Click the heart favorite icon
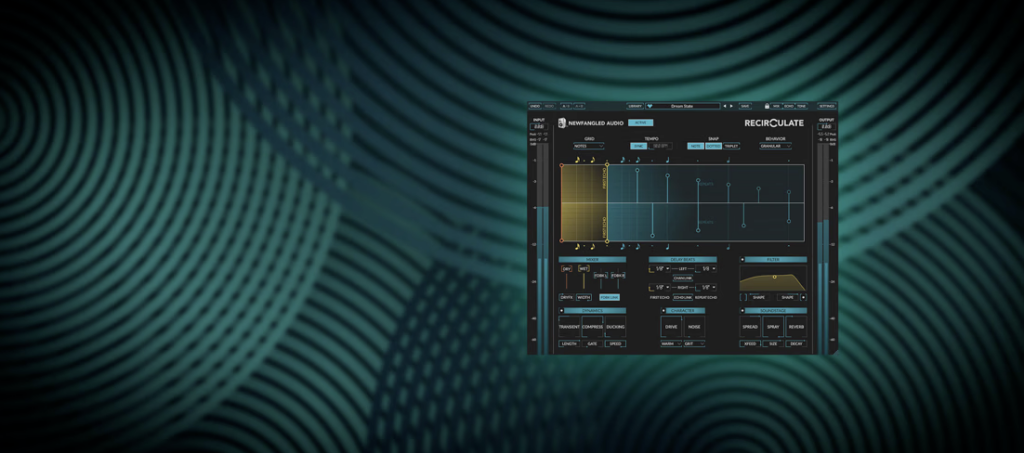Screen dimensions: 1024x453 (x=650, y=106)
